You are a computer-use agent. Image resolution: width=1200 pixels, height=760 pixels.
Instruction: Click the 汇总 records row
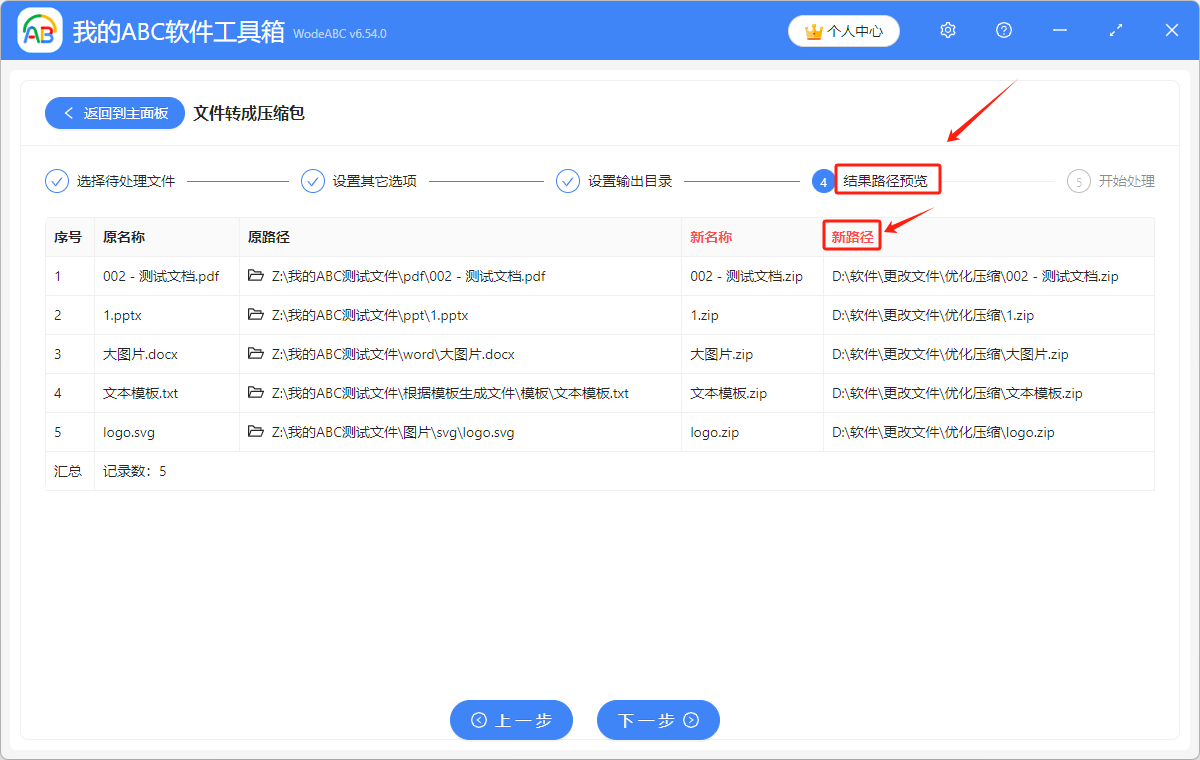coord(68,471)
